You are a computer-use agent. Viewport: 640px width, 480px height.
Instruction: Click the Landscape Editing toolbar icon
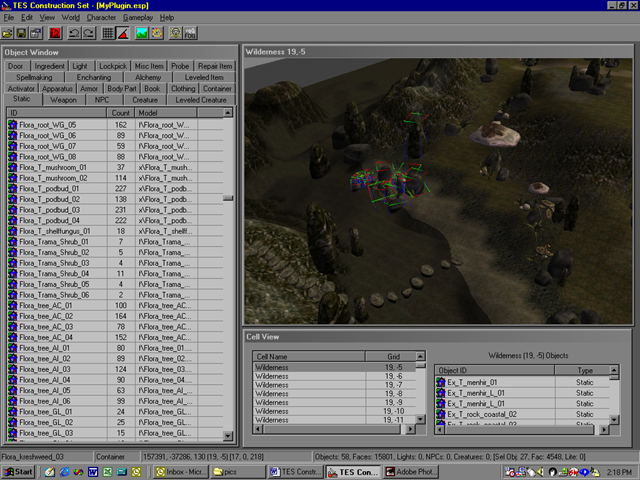pyautogui.click(x=143, y=33)
